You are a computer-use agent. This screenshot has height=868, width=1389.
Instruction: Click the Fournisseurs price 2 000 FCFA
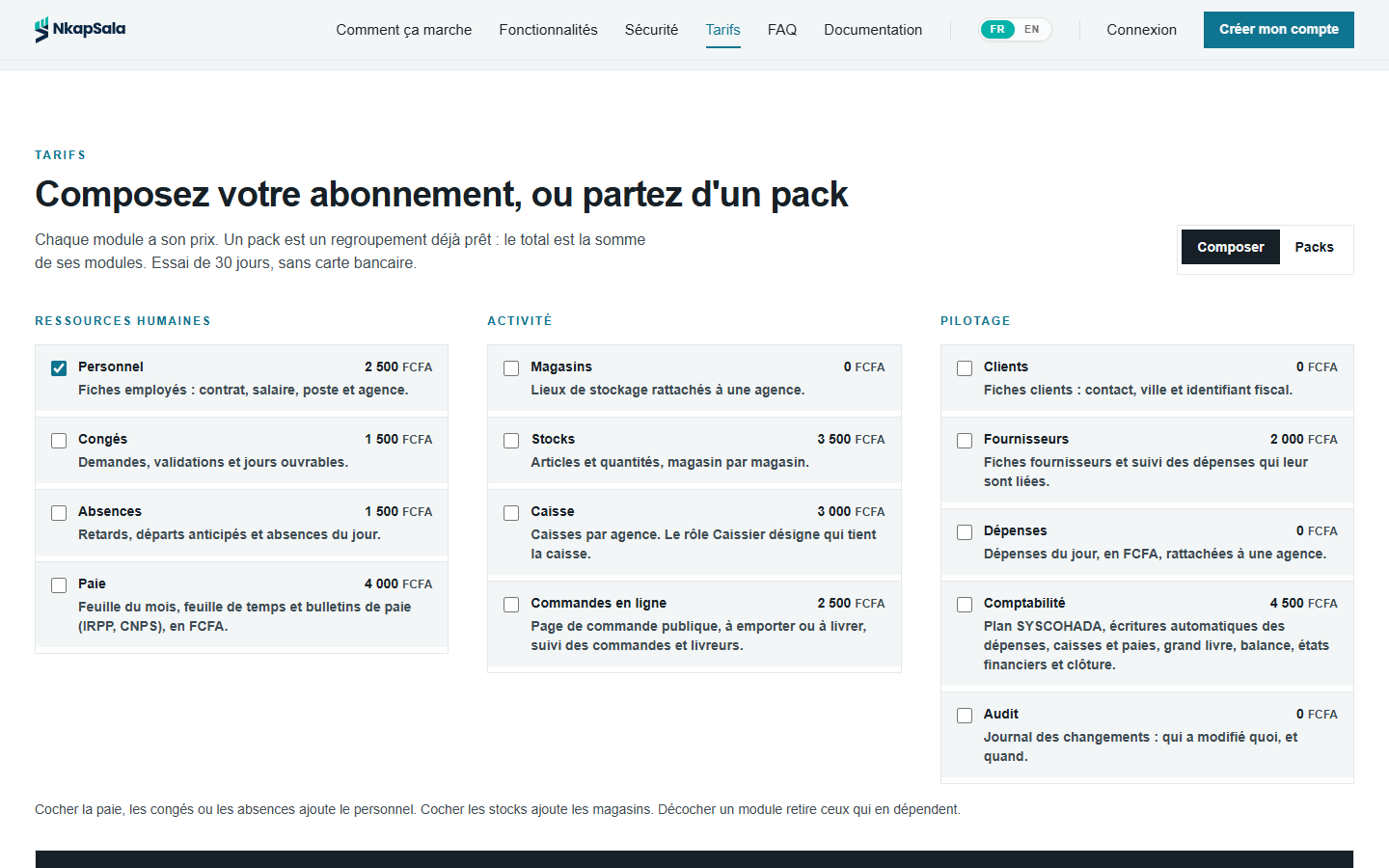tap(1303, 440)
